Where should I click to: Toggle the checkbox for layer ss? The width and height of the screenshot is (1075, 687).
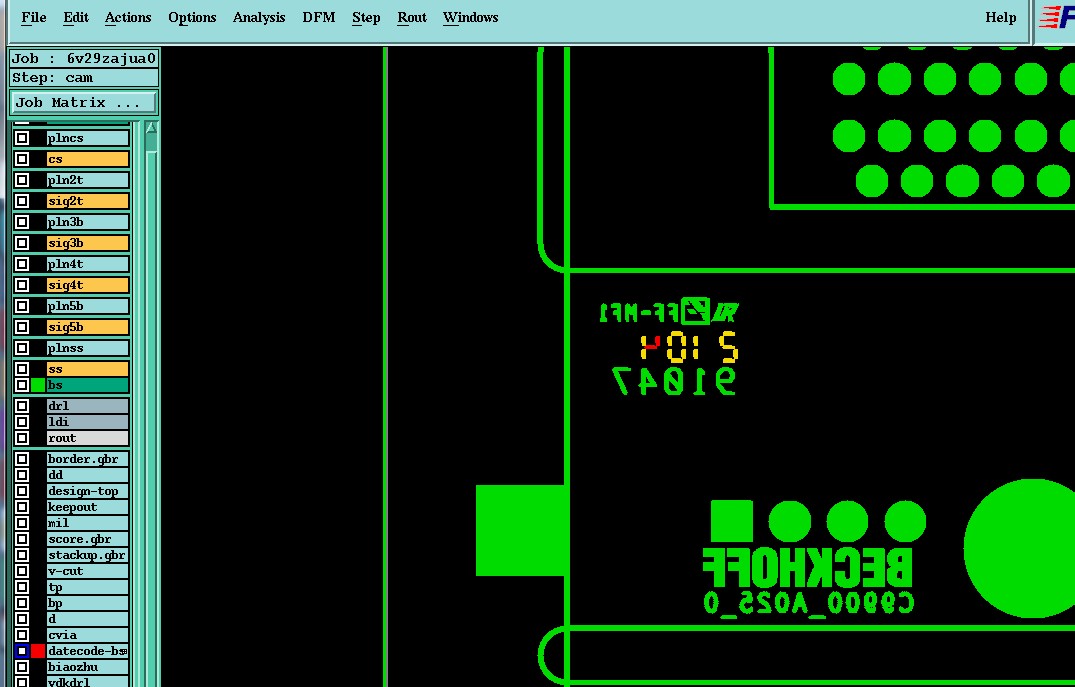point(22,369)
